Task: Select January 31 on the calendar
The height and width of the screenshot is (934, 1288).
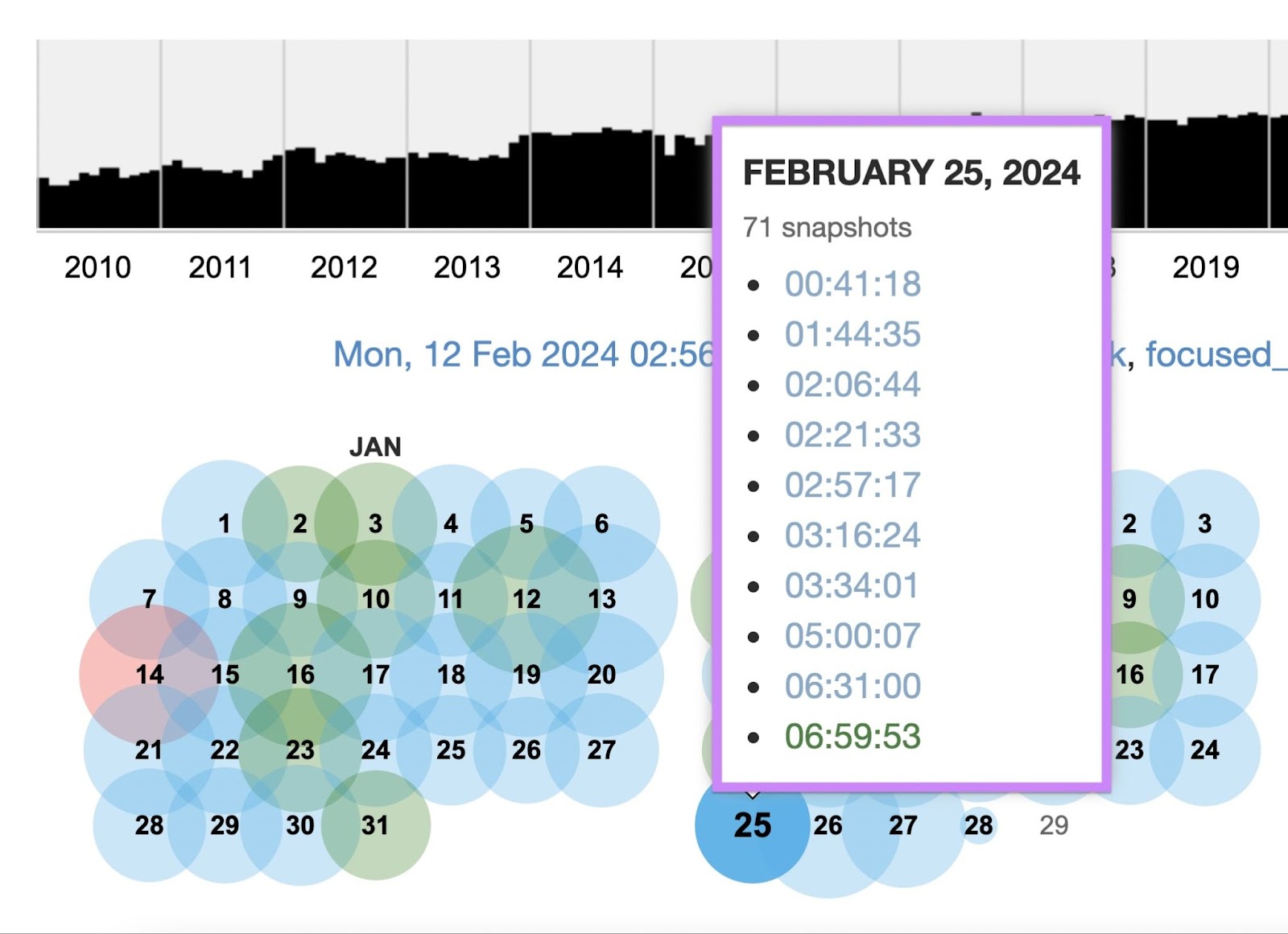Action: coord(374,824)
